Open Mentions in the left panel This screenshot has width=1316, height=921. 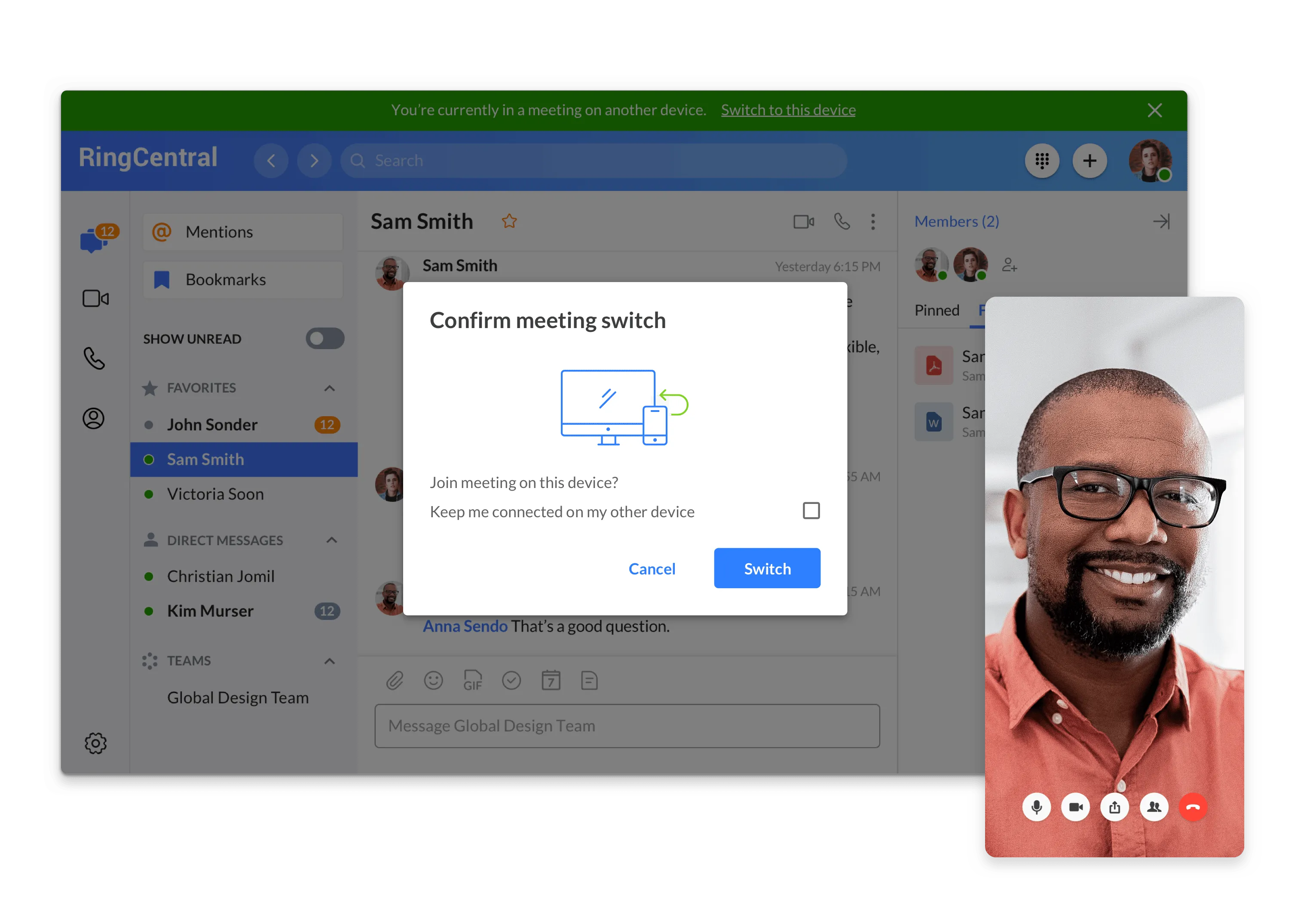pyautogui.click(x=243, y=232)
